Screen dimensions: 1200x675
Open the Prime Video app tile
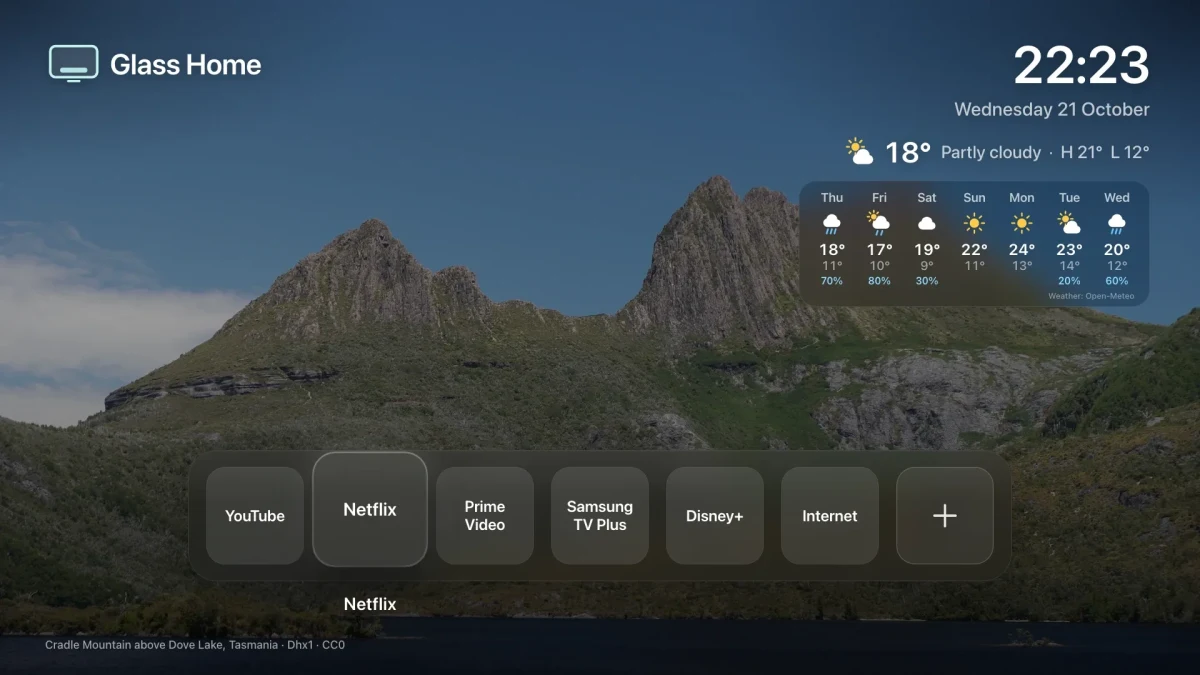[485, 516]
